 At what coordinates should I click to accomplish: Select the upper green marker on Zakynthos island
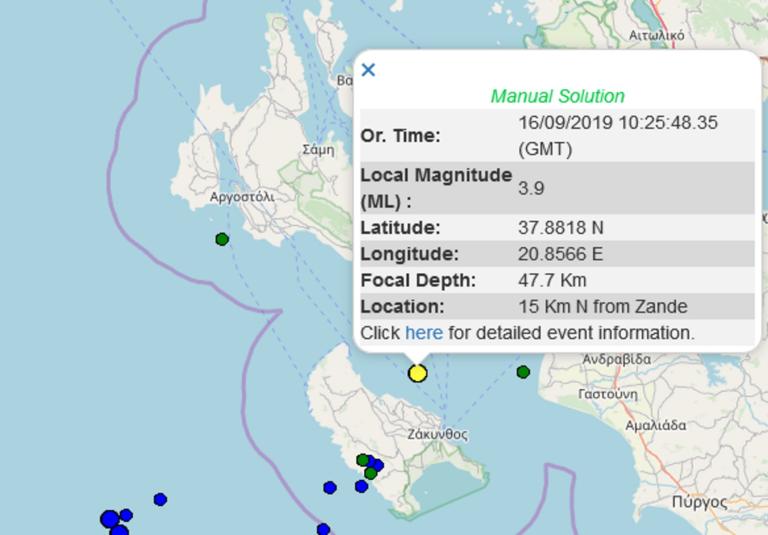(363, 460)
